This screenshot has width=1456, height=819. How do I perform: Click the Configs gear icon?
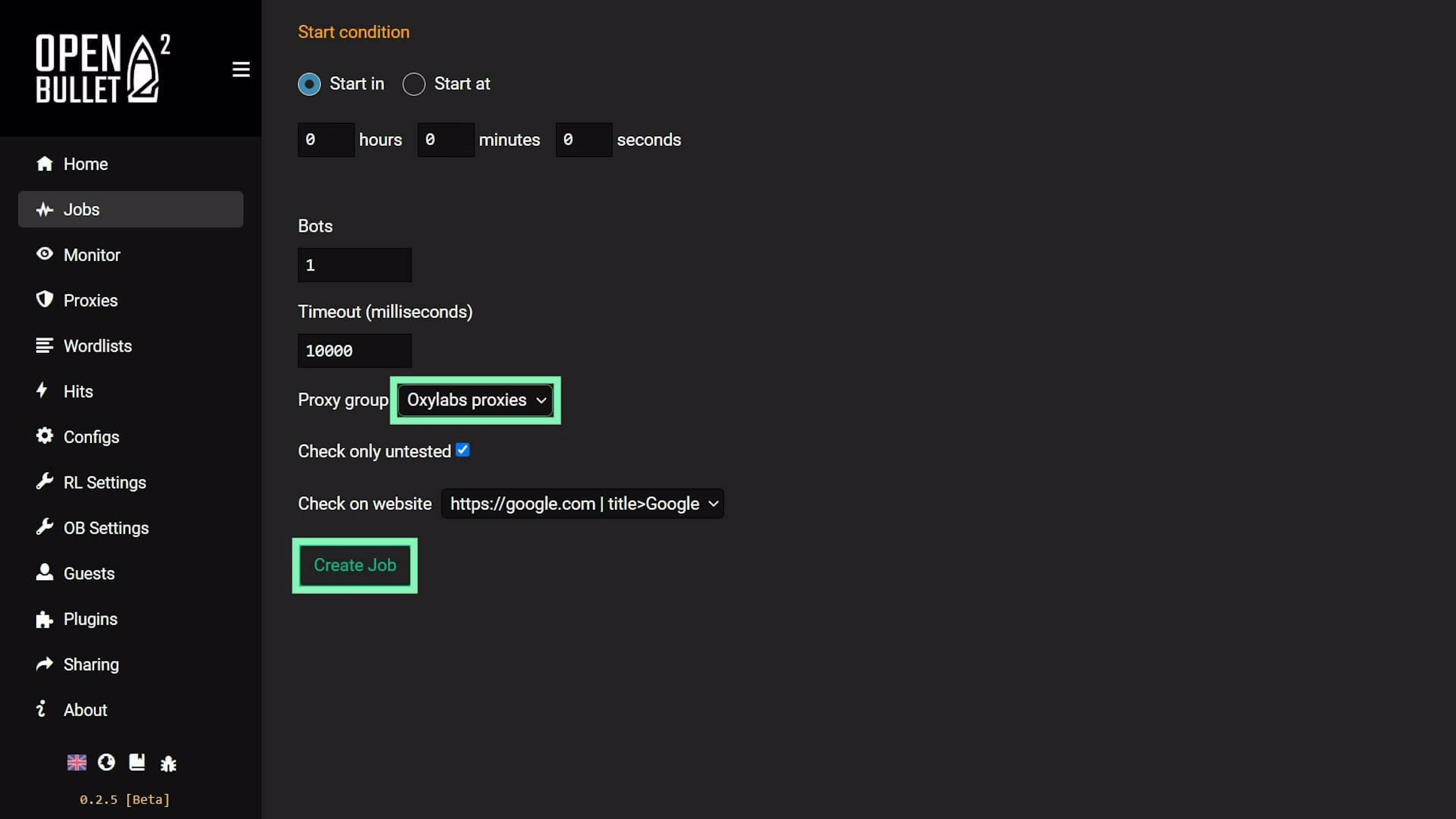(45, 436)
